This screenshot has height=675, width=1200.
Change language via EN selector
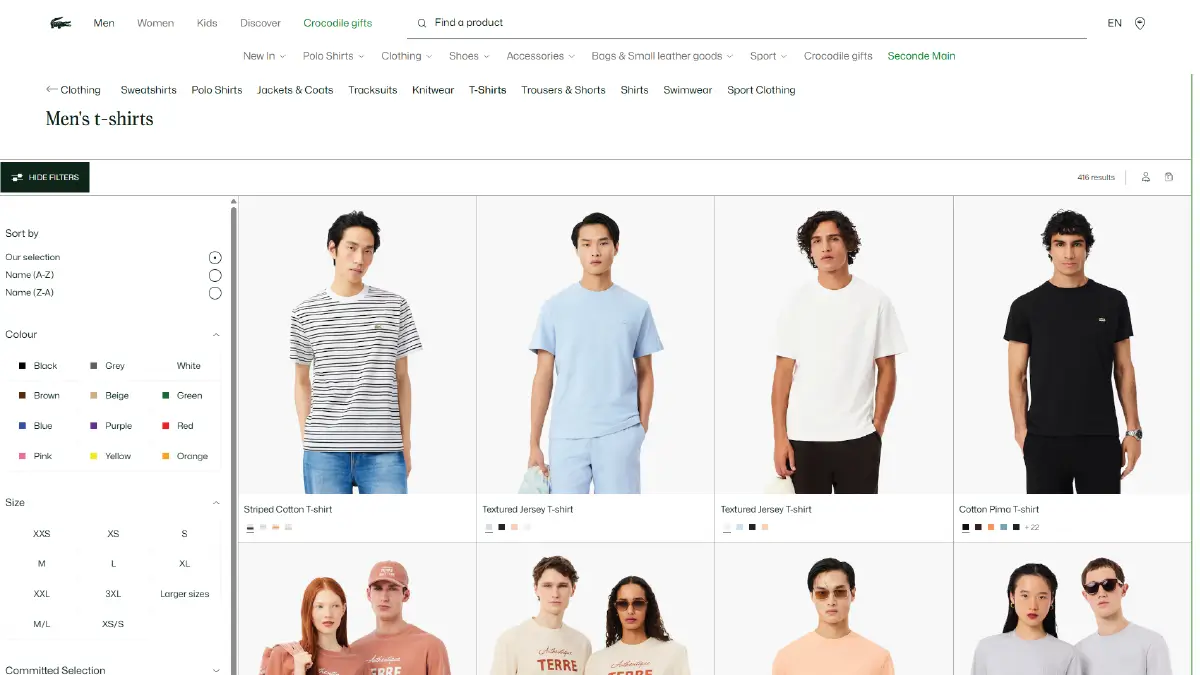(x=1114, y=23)
